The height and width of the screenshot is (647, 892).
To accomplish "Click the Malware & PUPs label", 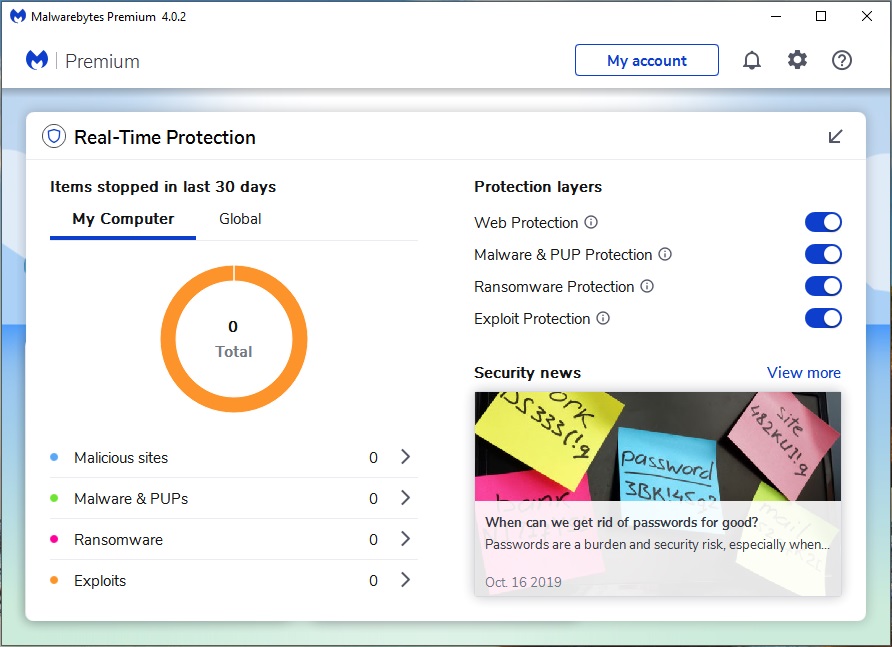I will 131,498.
